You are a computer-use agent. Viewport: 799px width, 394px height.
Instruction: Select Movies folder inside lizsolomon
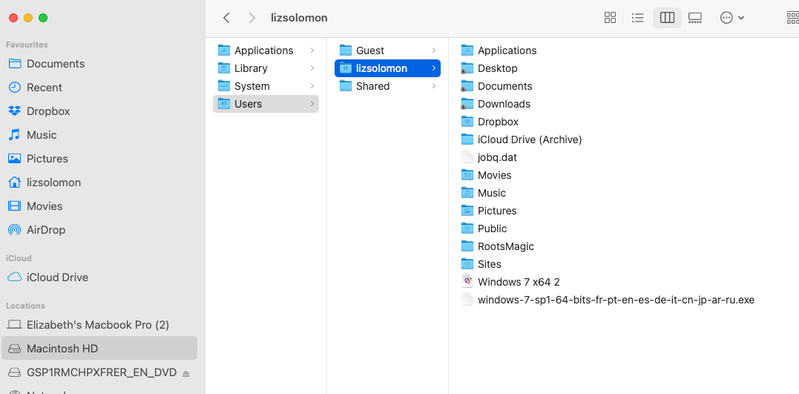[486, 175]
